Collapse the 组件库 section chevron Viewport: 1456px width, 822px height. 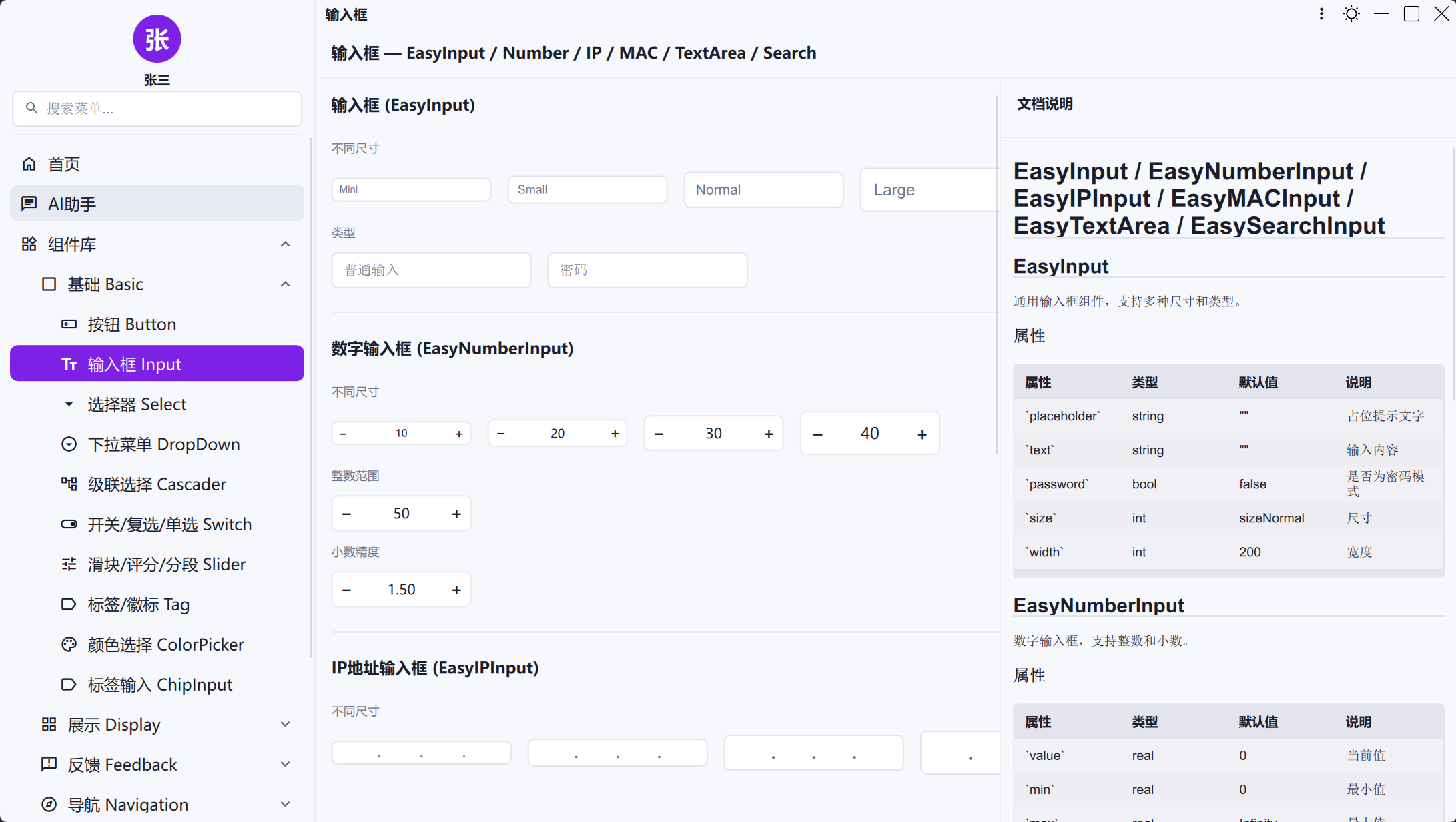(x=285, y=244)
